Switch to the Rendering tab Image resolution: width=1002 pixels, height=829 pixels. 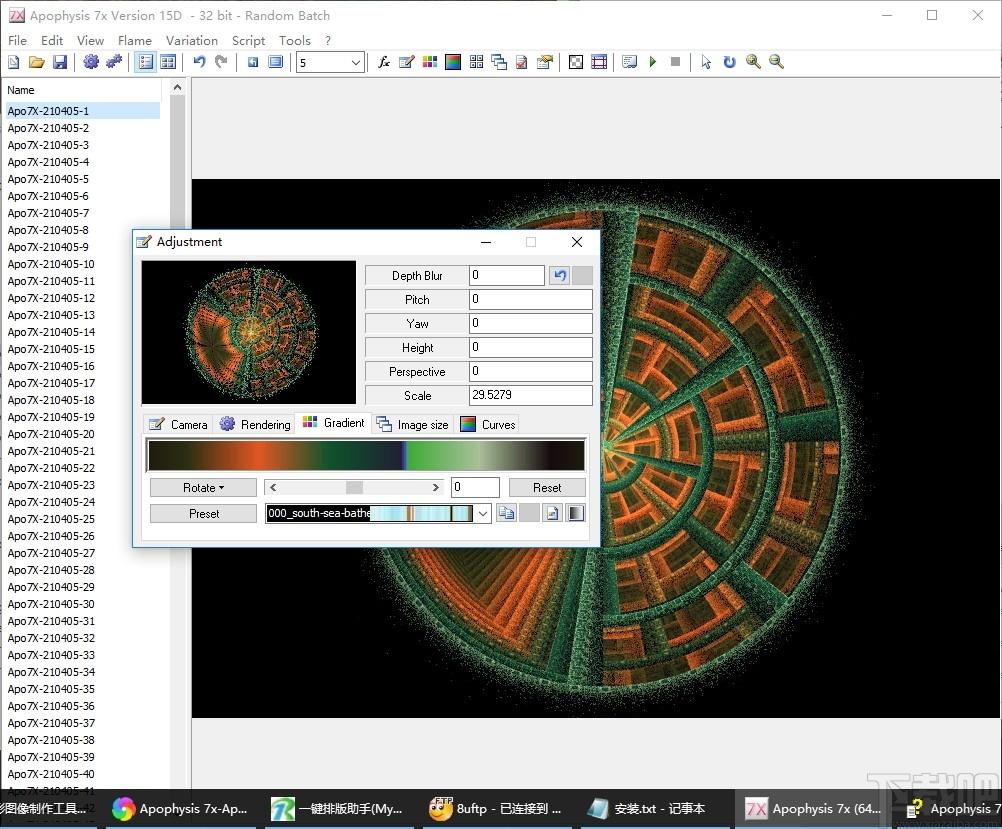click(x=255, y=424)
